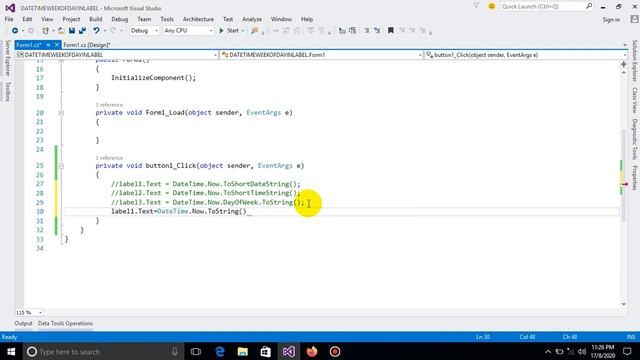Open the Any CPU platform dropdown

click(188, 31)
